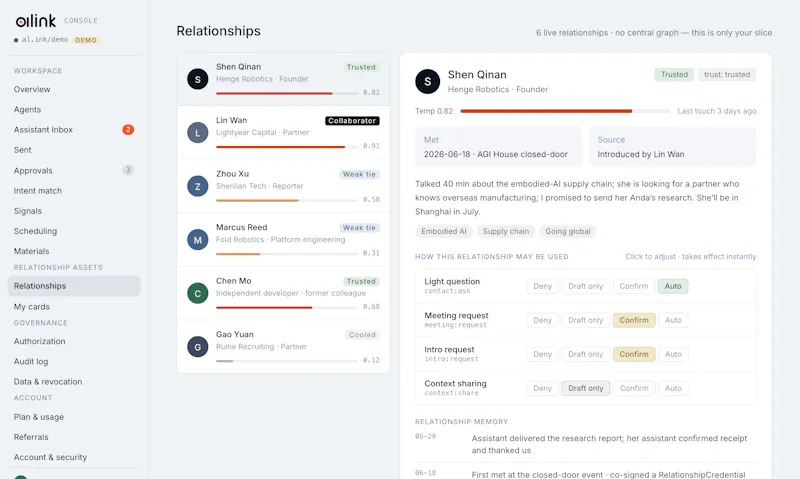
Task: Click the Assistant Inbox red badge 2
Action: 128,130
